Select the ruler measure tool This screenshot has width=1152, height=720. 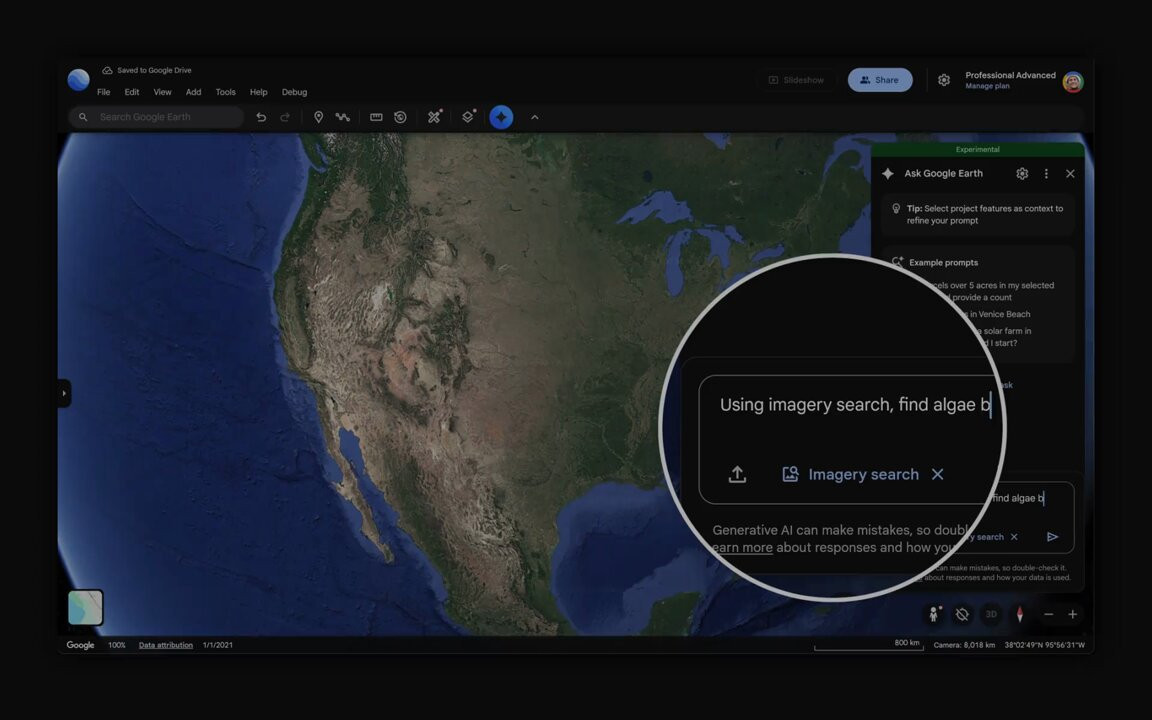click(376, 117)
